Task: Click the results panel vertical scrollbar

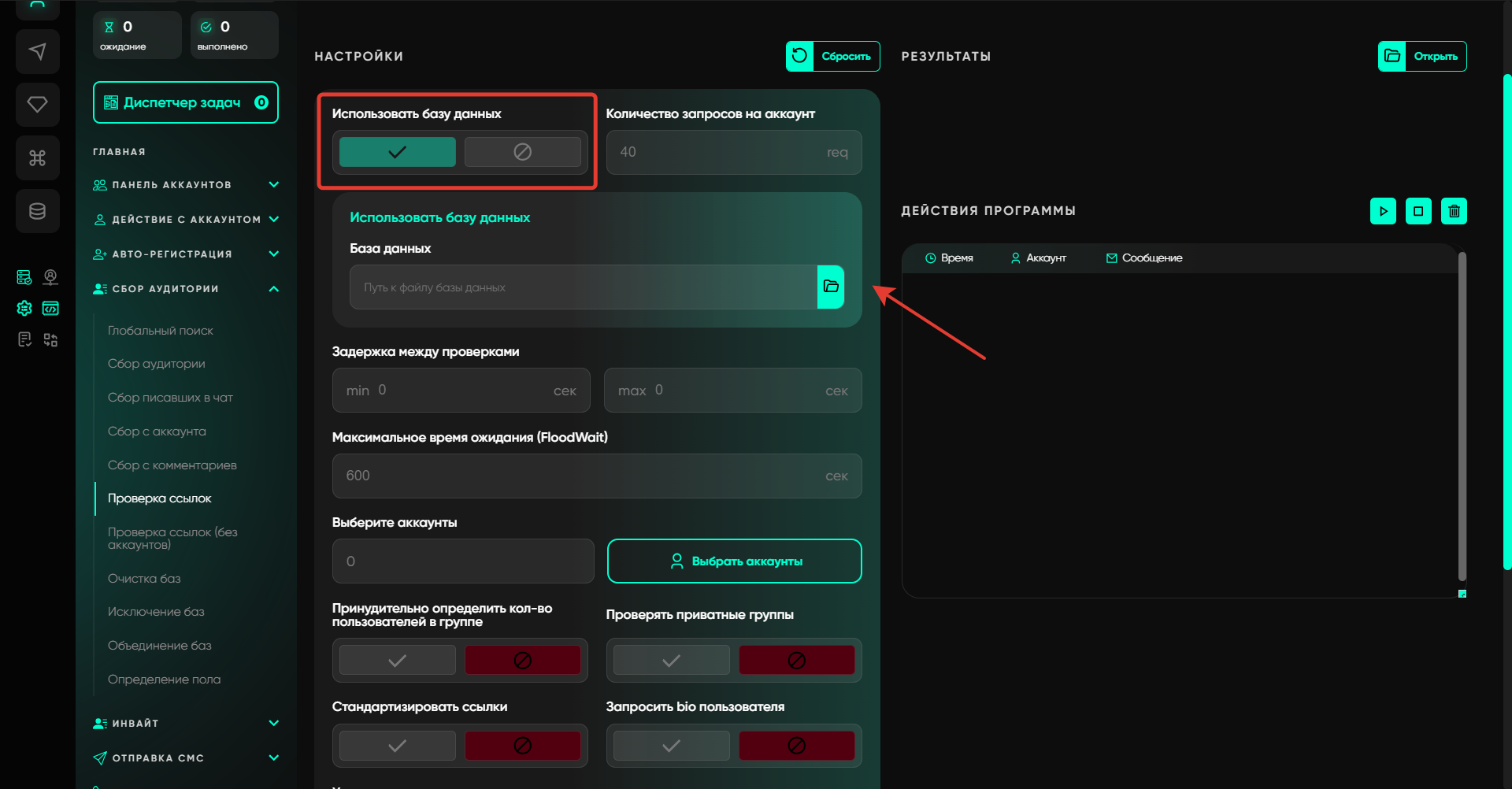Action: [1462, 417]
